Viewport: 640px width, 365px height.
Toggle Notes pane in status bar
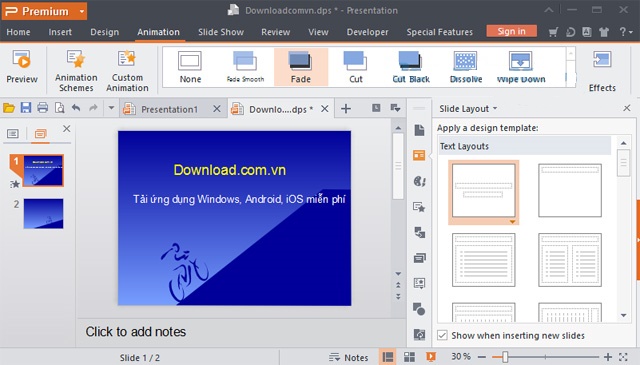pyautogui.click(x=349, y=357)
